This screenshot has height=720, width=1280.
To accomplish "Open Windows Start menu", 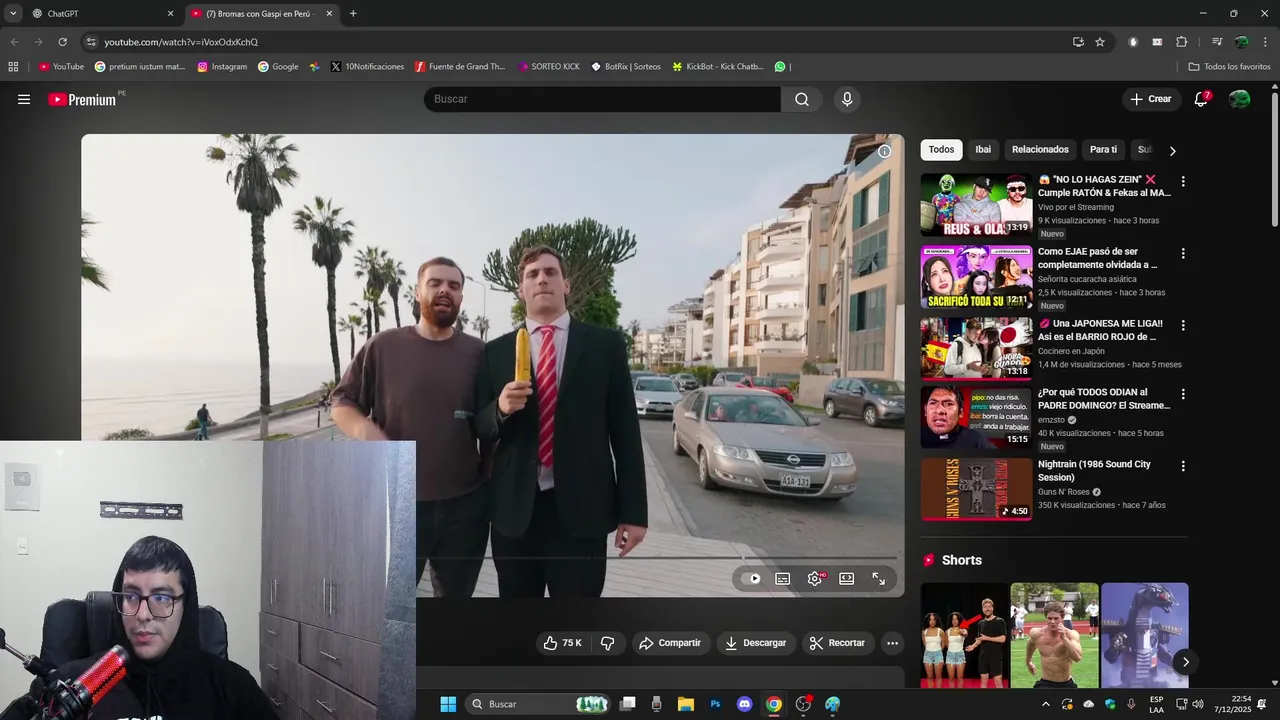I will click(448, 704).
